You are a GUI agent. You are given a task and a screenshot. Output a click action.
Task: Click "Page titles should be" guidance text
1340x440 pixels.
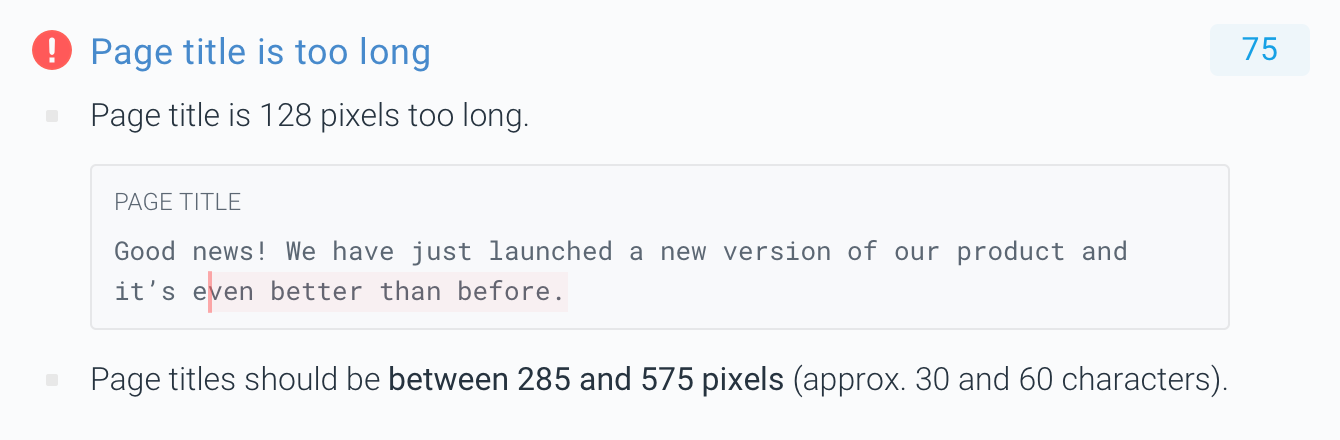[236, 380]
